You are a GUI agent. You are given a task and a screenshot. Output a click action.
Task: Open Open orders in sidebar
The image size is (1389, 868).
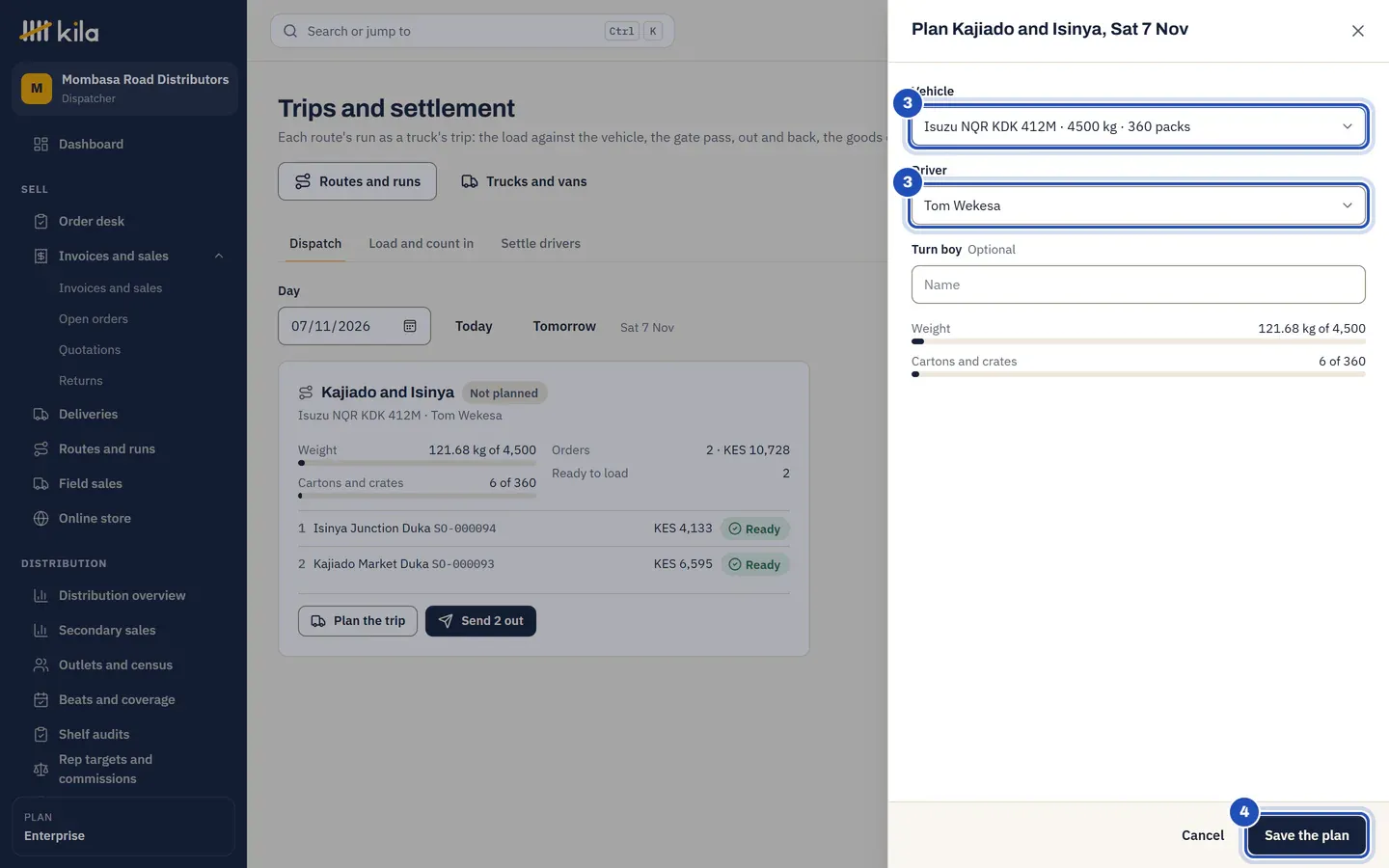[x=94, y=319]
